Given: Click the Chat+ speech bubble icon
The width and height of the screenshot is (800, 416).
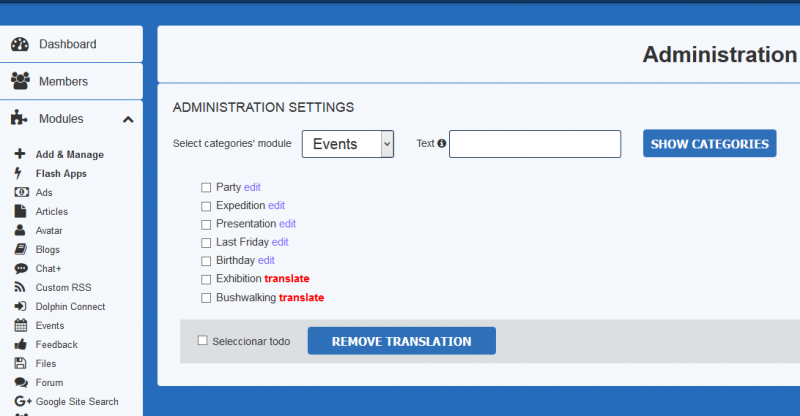Looking at the screenshot, I should click(21, 268).
